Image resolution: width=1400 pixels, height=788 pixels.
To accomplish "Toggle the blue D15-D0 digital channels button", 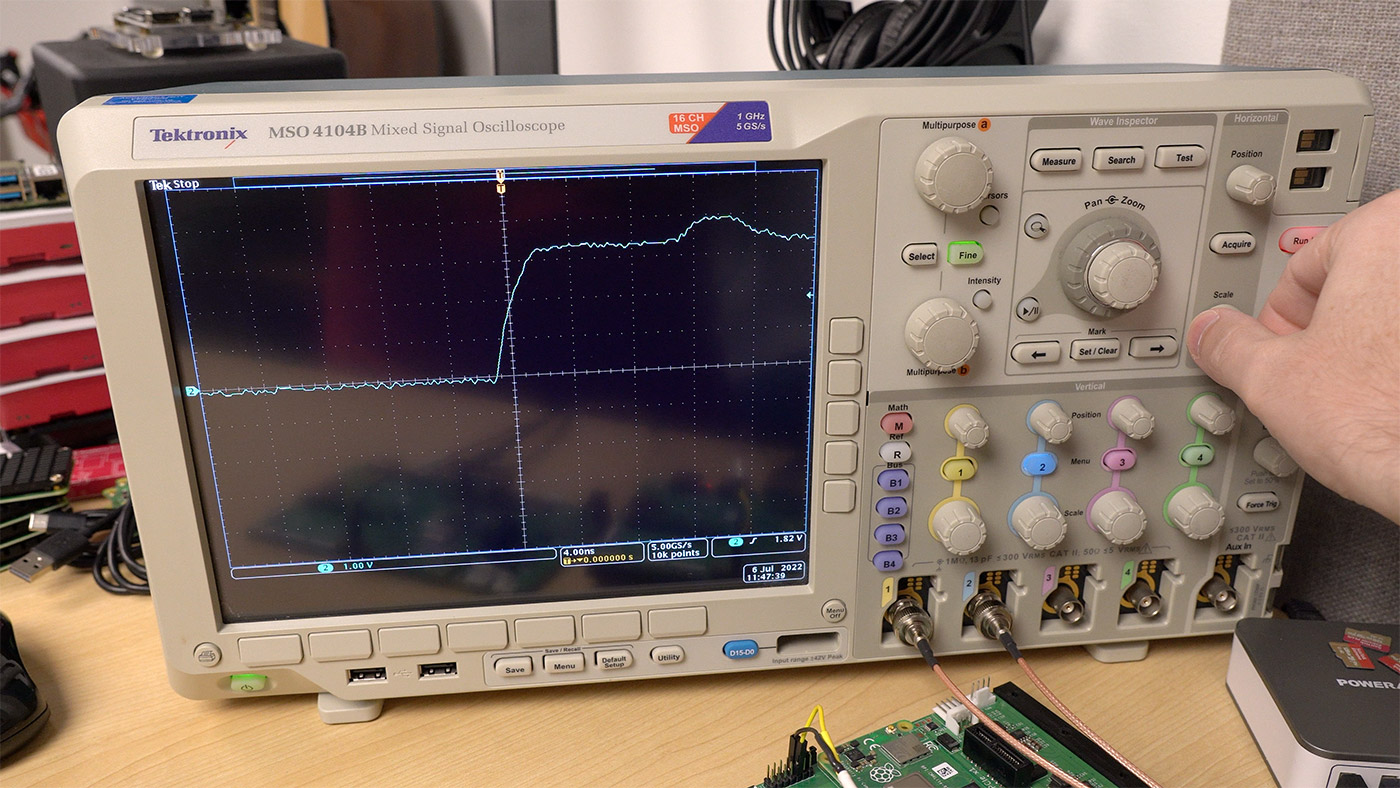I will 741,650.
